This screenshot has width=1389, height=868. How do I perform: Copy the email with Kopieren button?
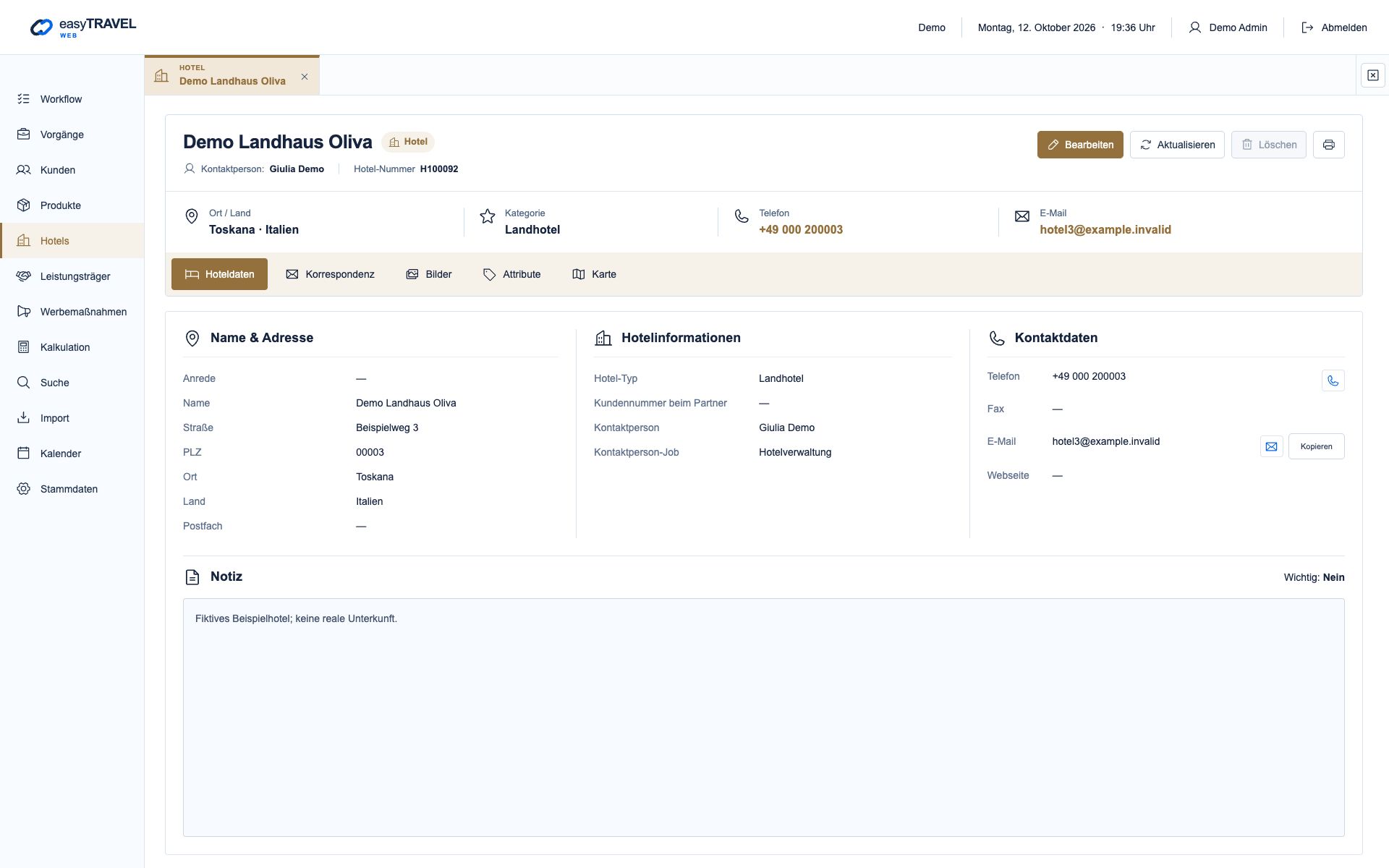[1316, 446]
